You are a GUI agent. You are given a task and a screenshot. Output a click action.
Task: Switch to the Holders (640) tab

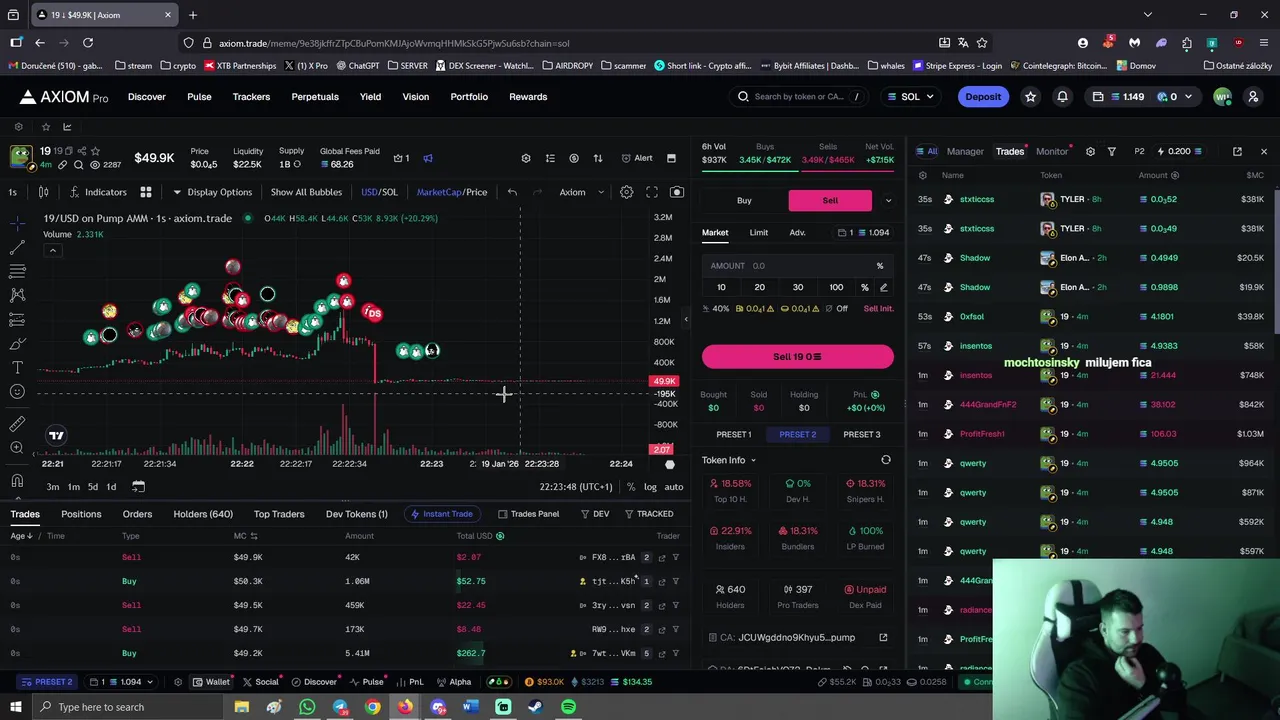[x=203, y=514]
